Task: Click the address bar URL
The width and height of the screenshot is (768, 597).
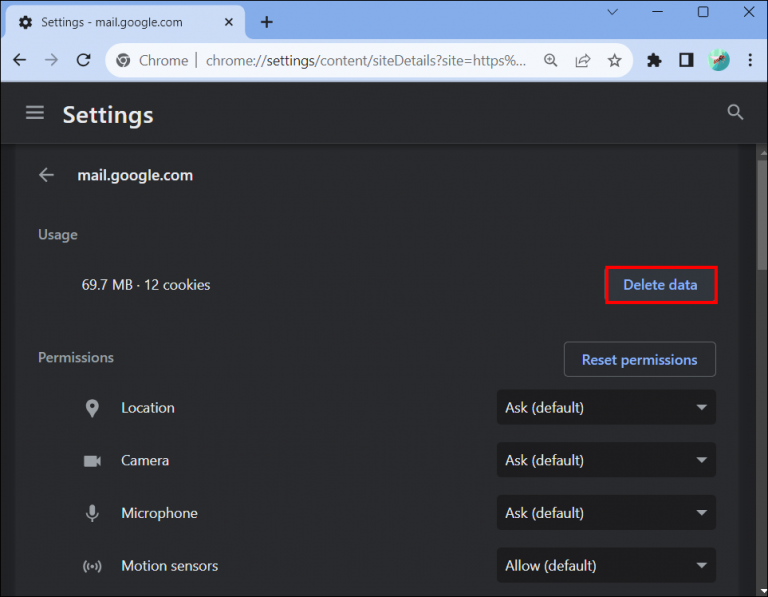Action: 366,60
